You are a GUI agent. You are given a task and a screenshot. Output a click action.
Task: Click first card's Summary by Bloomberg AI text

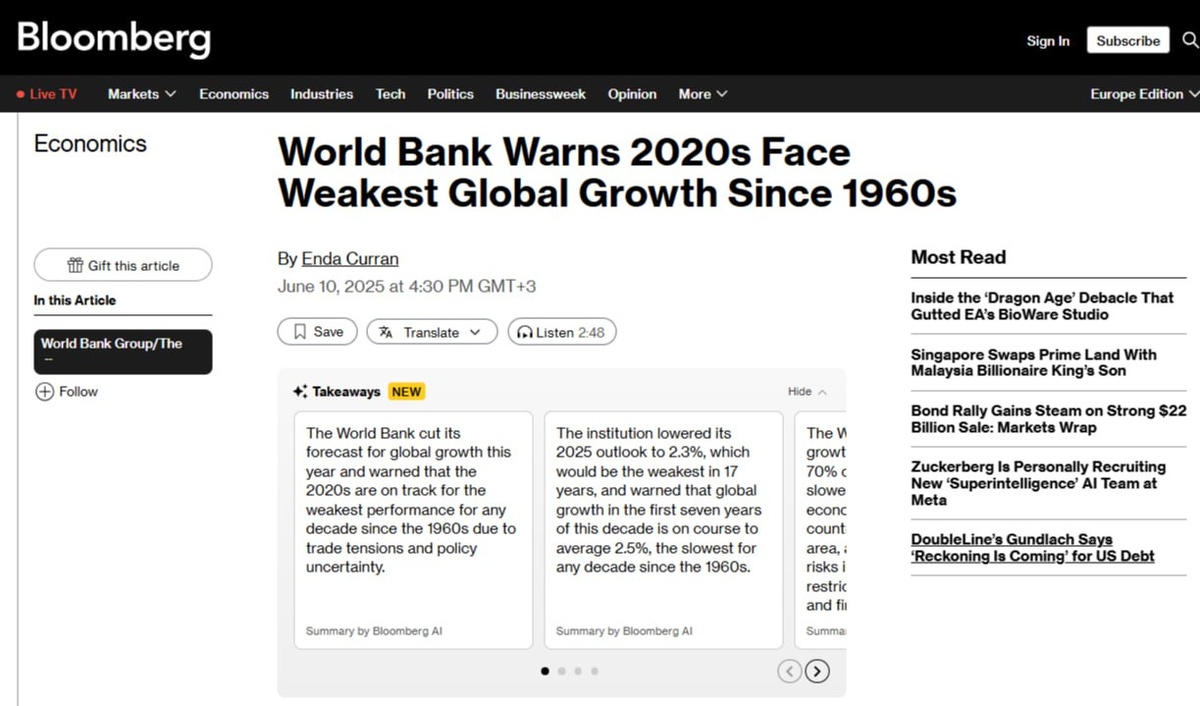pos(374,631)
